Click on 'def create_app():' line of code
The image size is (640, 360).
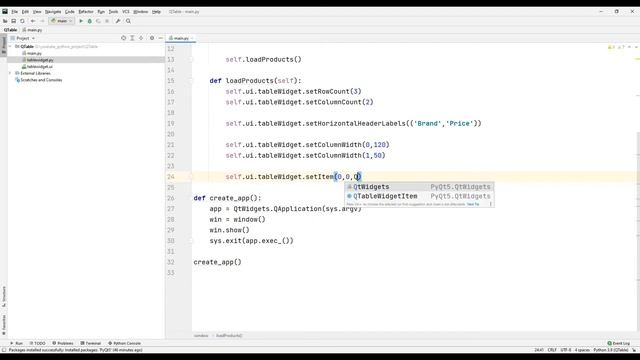point(227,198)
